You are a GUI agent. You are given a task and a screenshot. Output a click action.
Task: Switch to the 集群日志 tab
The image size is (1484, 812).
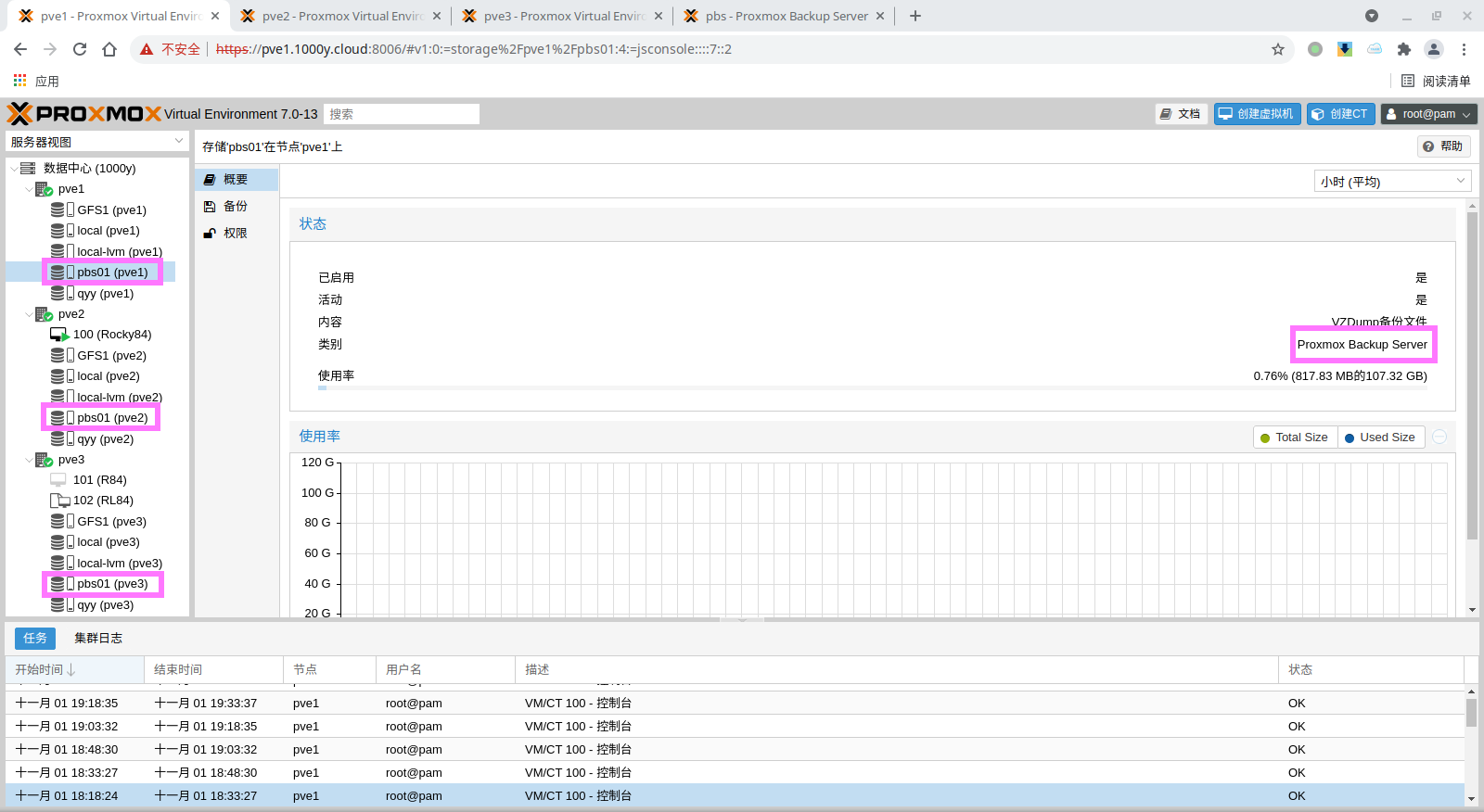(x=98, y=638)
